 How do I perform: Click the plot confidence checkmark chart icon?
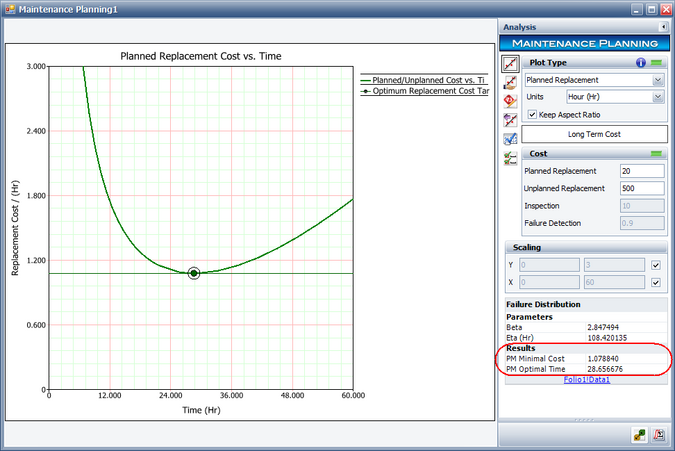pos(511,139)
